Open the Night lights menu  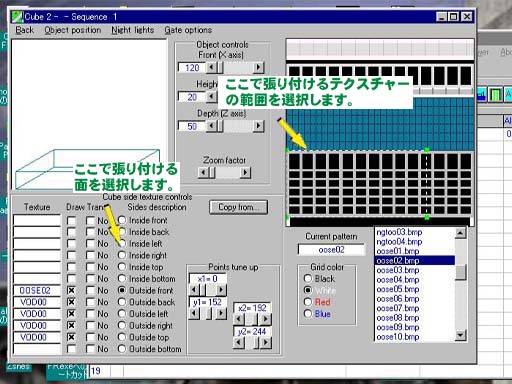point(133,30)
